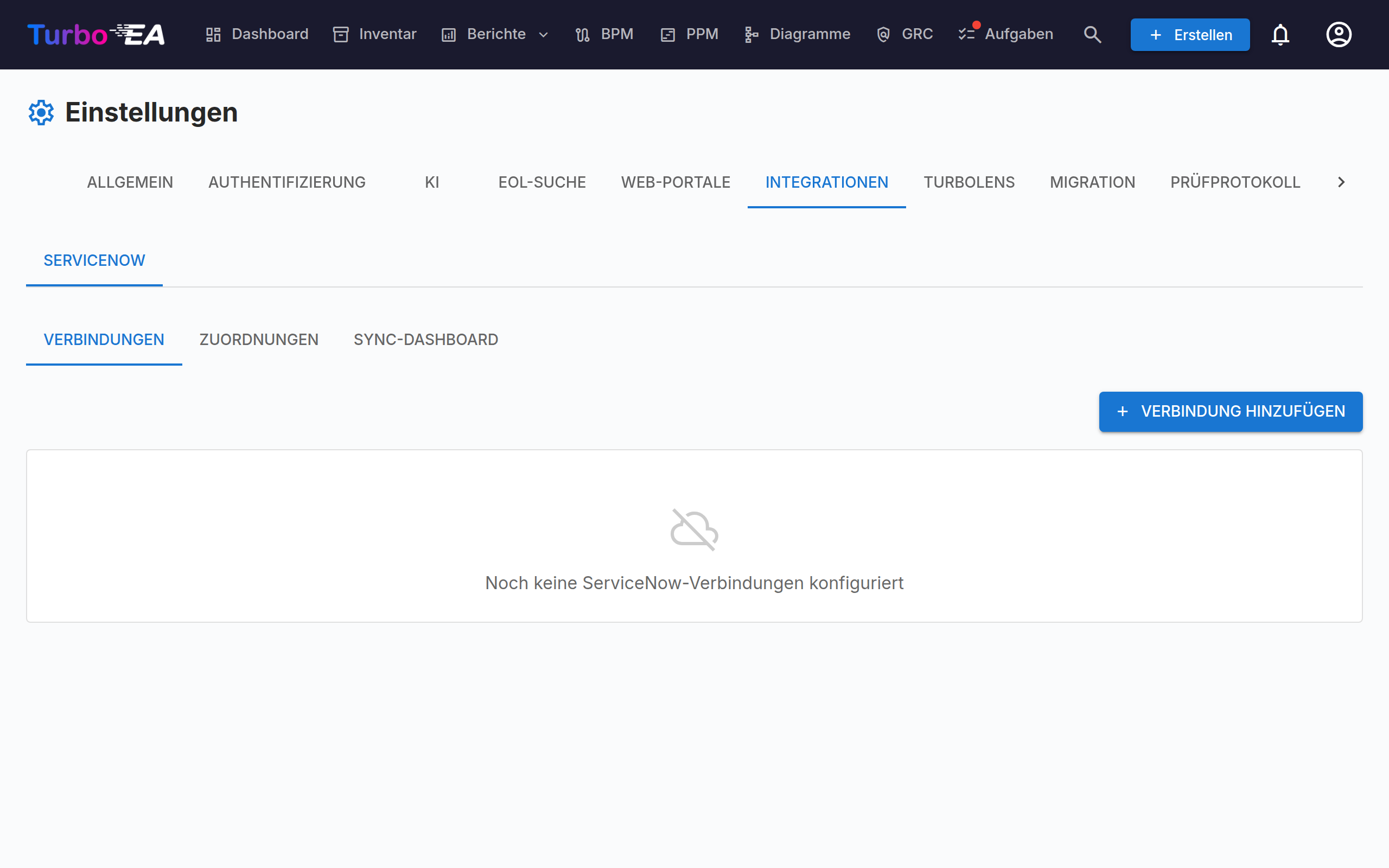
Task: Open Diagramme from the top bar
Action: (797, 34)
